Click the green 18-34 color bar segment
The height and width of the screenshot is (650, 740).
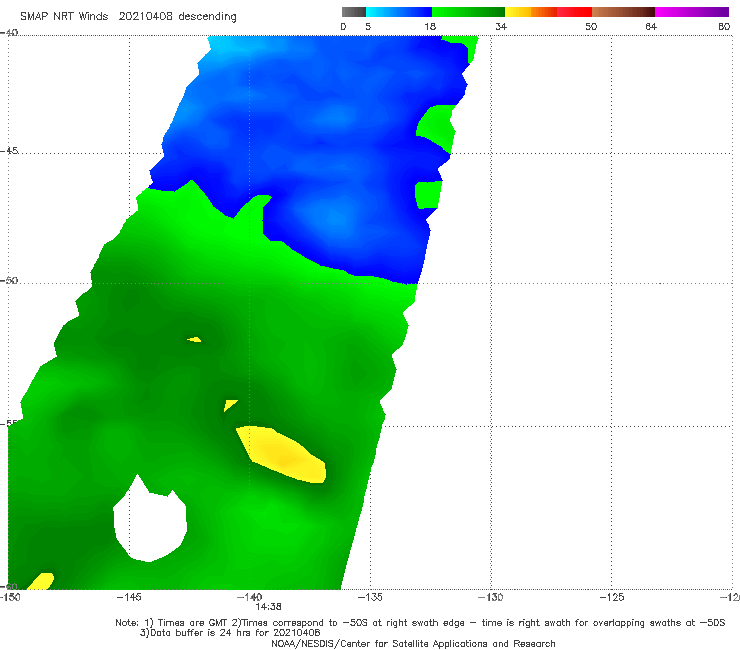tap(468, 12)
